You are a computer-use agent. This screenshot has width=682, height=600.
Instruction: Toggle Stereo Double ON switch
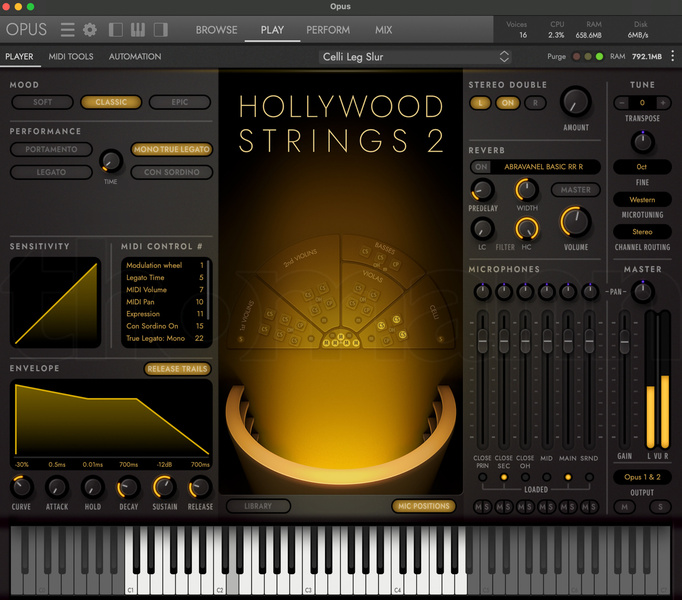click(x=508, y=103)
